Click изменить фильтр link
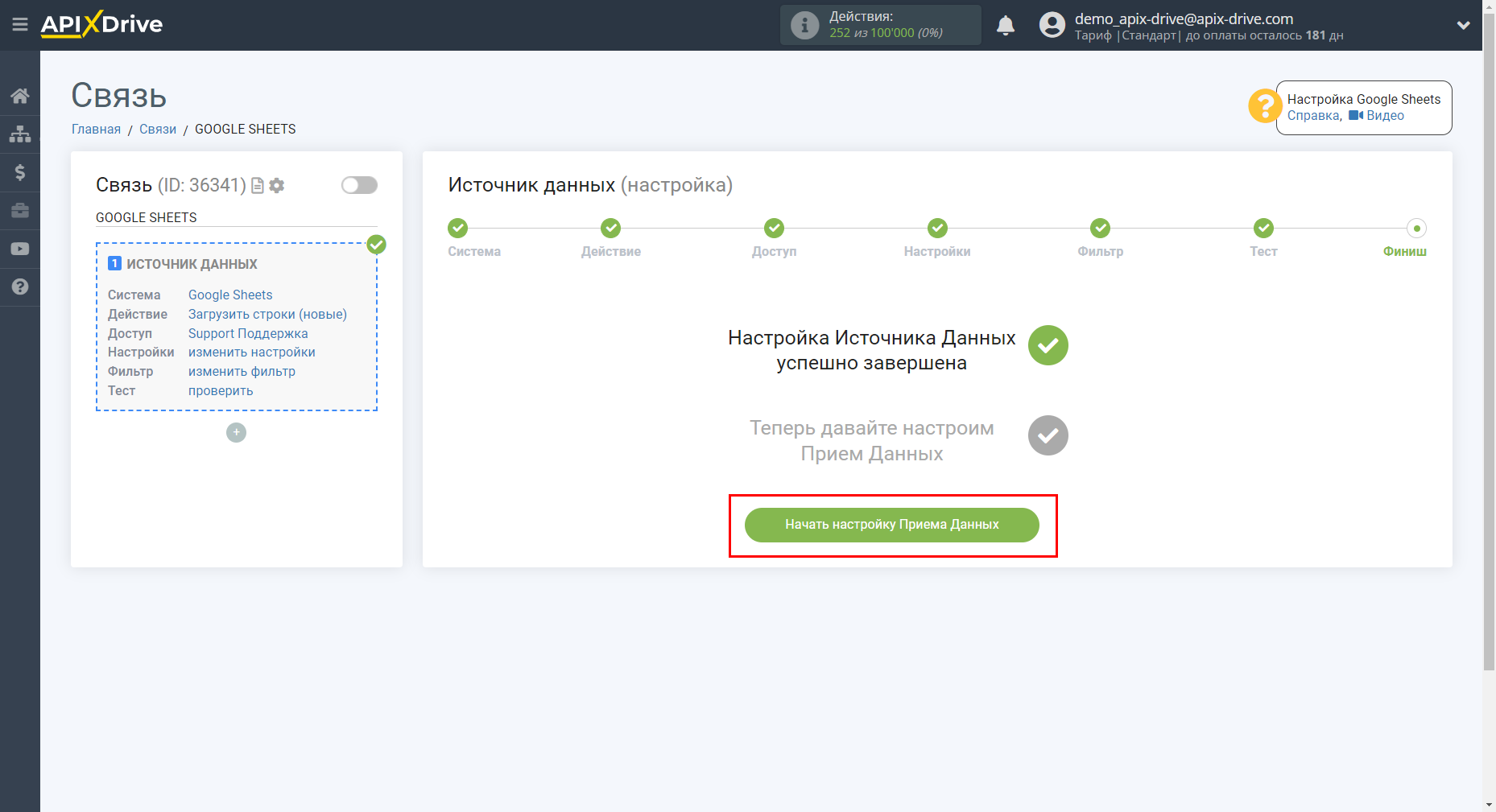The image size is (1496, 812). [242, 372]
